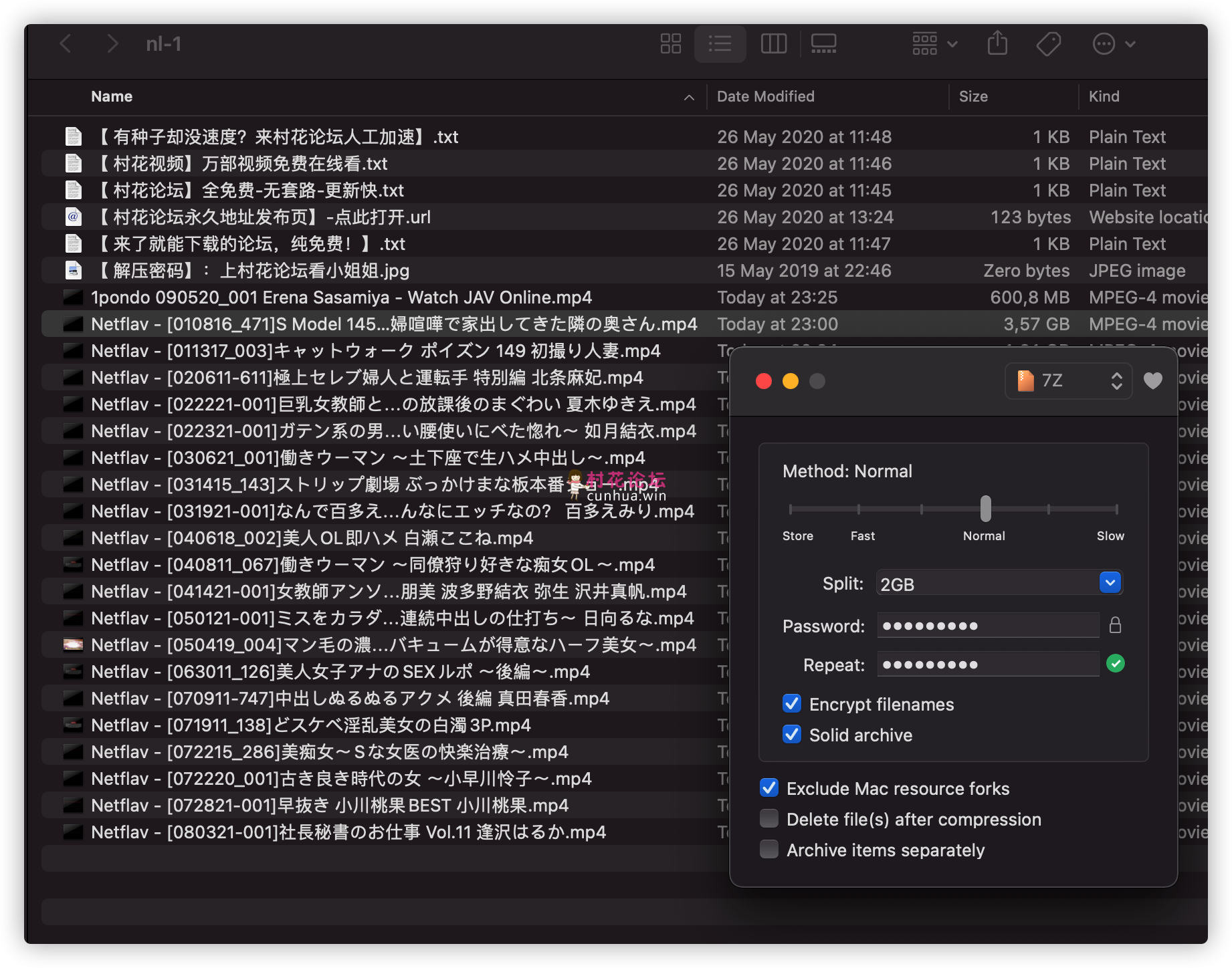The width and height of the screenshot is (1232, 968).
Task: Click the Share toolbar icon
Action: [997, 43]
